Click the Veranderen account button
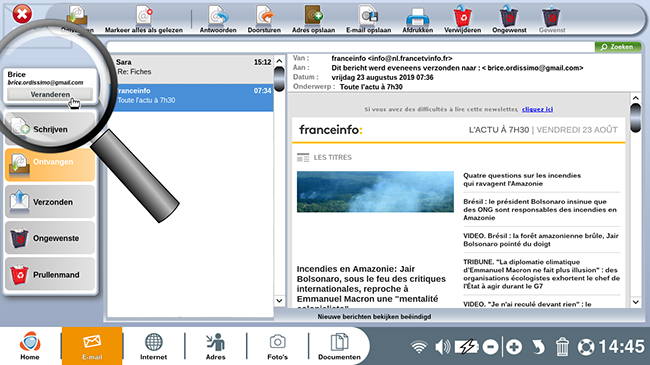This screenshot has height=365, width=650. click(x=50, y=95)
